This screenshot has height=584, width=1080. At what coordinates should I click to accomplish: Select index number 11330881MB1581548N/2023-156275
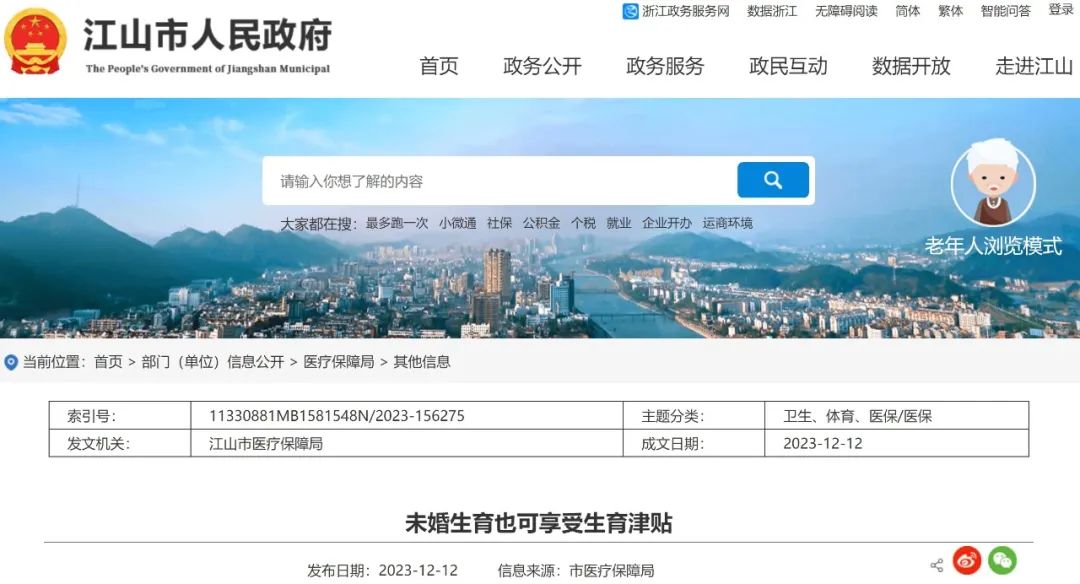[x=337, y=416]
